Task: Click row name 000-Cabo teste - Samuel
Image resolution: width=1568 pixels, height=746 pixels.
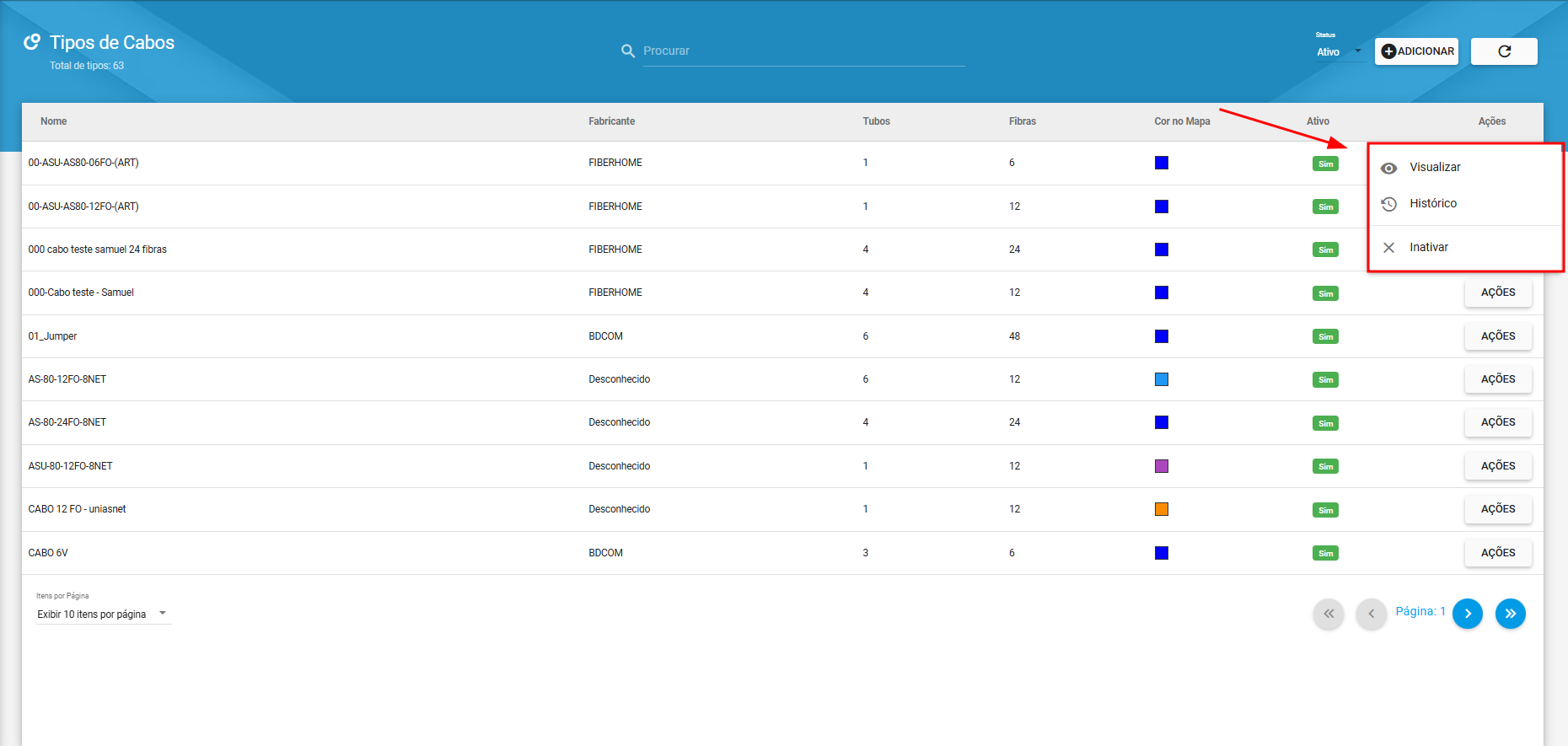Action: [x=81, y=292]
